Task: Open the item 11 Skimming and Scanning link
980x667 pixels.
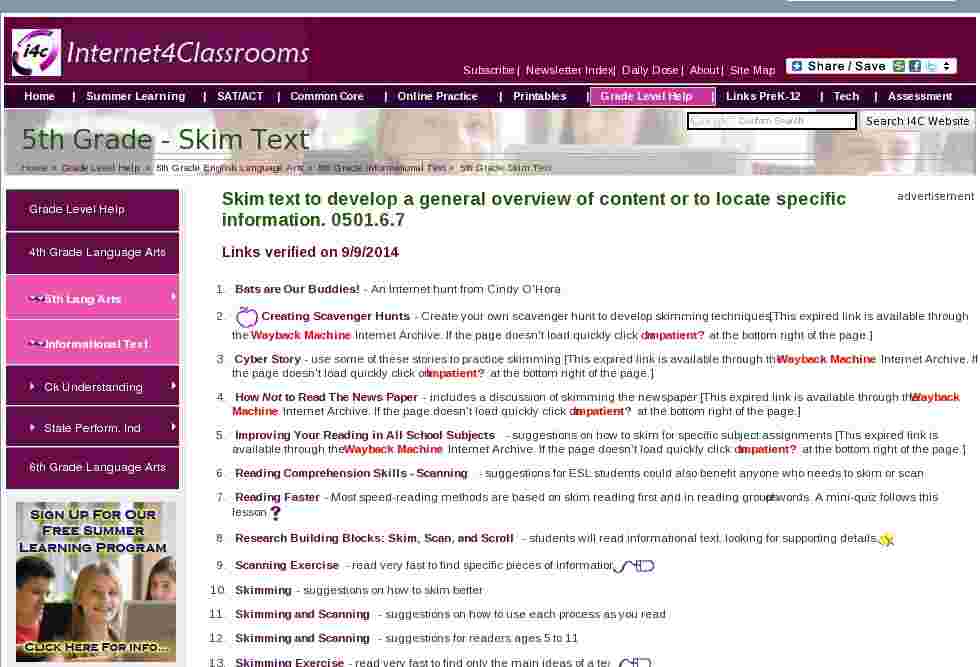Action: [302, 614]
